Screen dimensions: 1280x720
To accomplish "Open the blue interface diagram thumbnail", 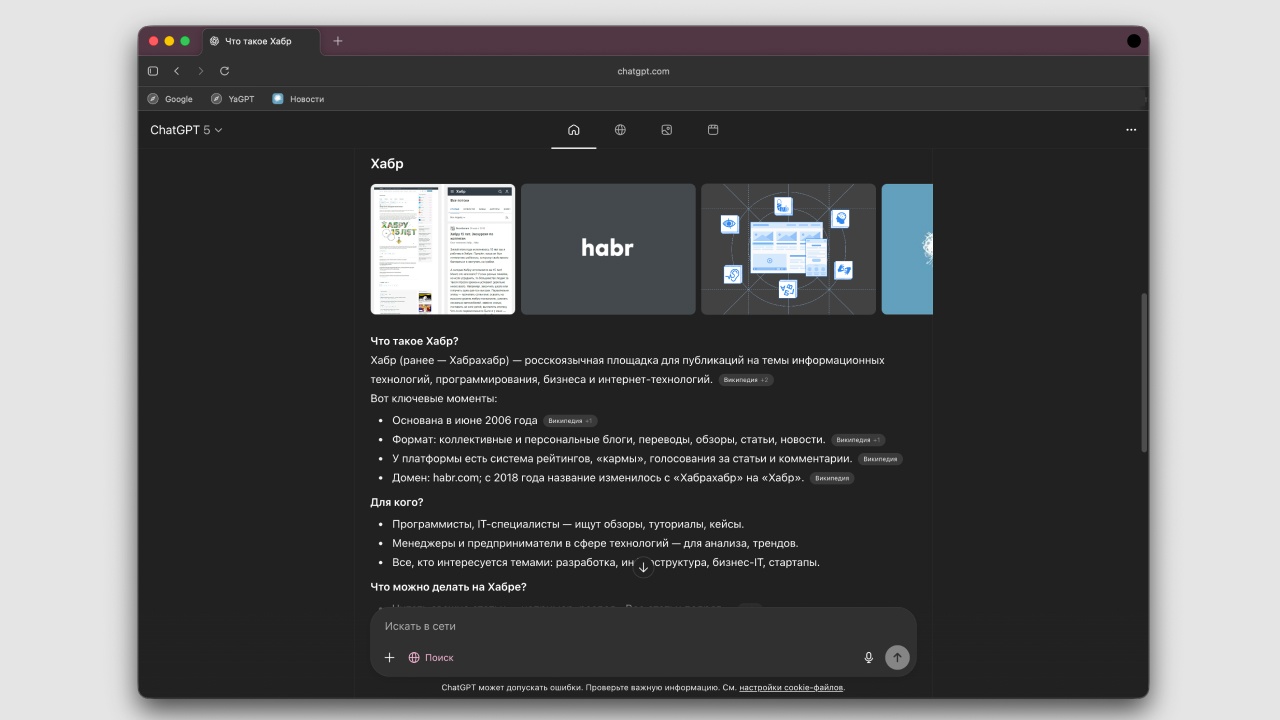I will point(788,249).
